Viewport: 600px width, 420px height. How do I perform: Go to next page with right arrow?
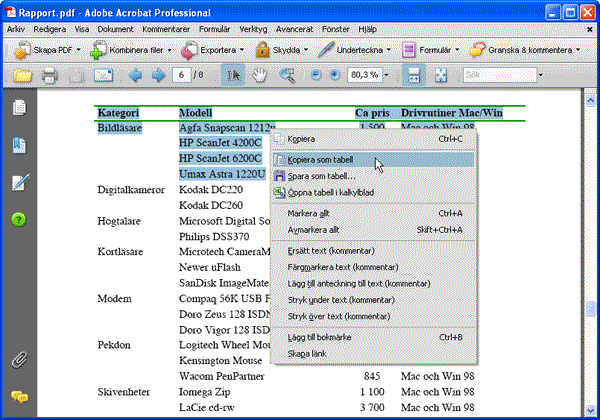point(158,75)
